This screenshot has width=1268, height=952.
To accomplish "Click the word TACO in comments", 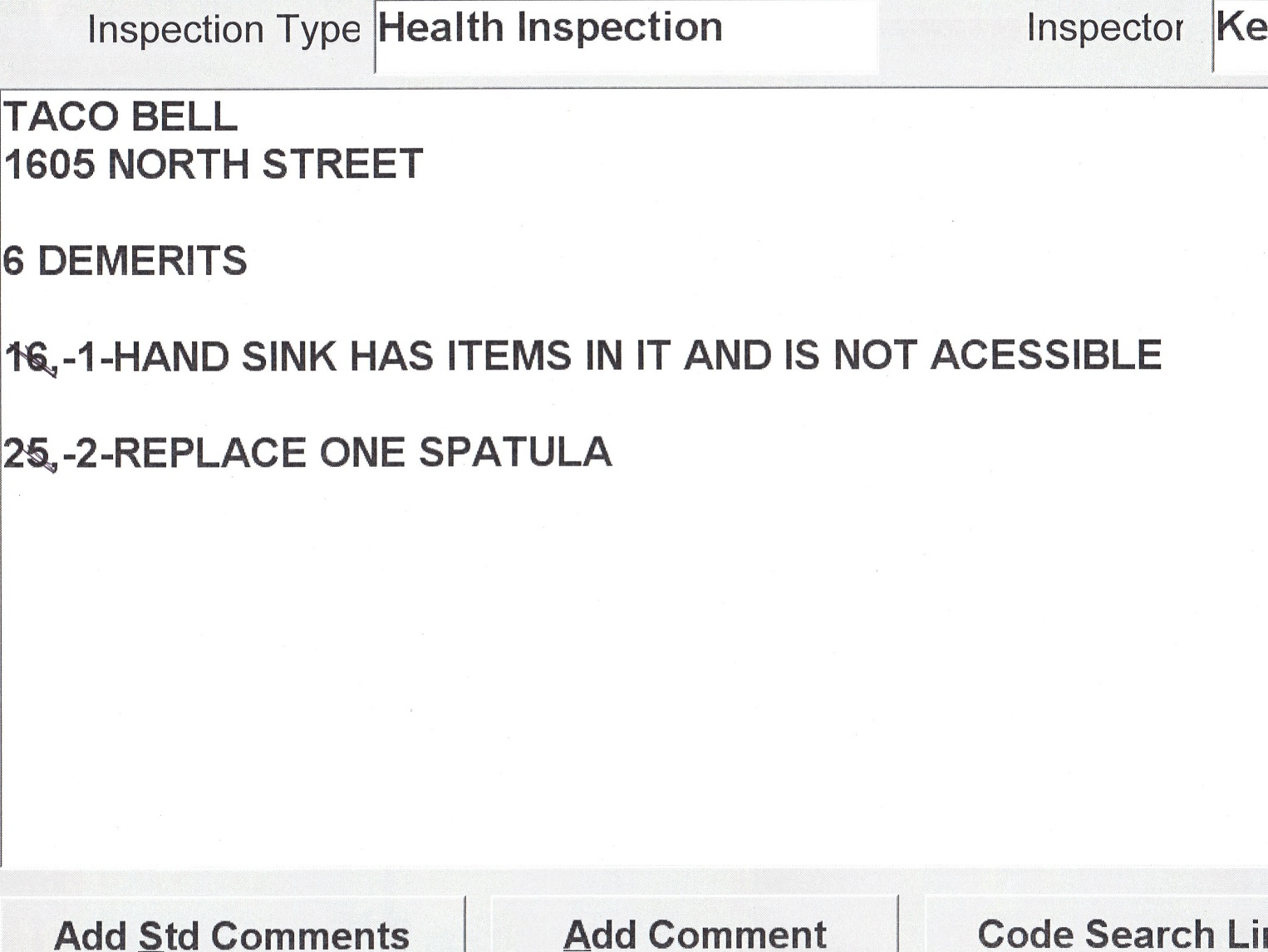I will click(61, 117).
